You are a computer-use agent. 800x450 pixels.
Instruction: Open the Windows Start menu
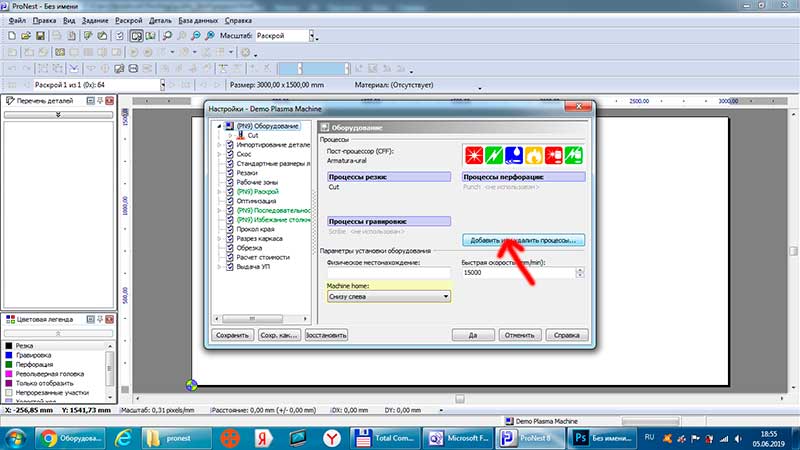click(x=16, y=438)
